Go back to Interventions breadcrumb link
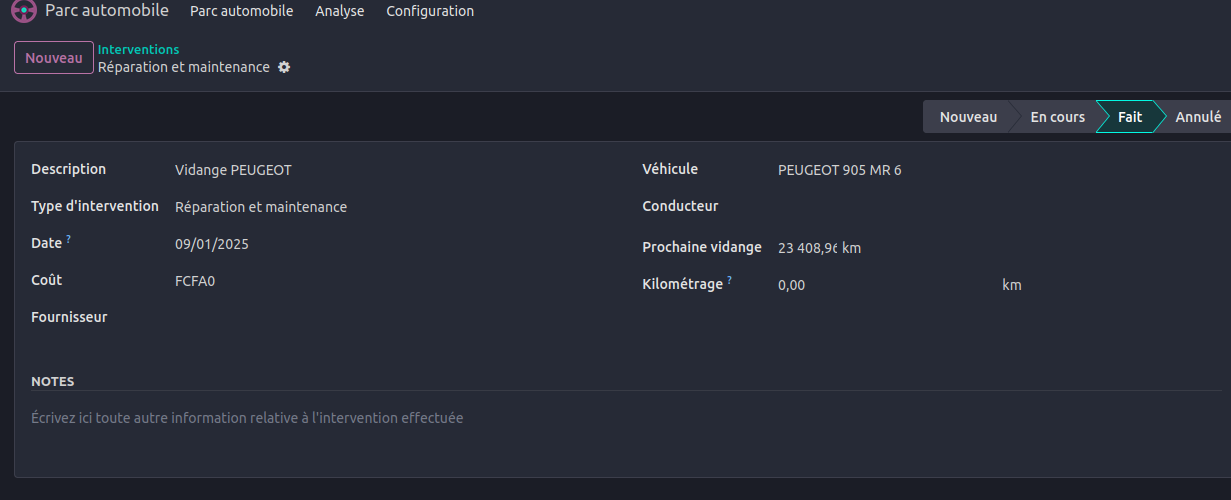 tap(138, 49)
